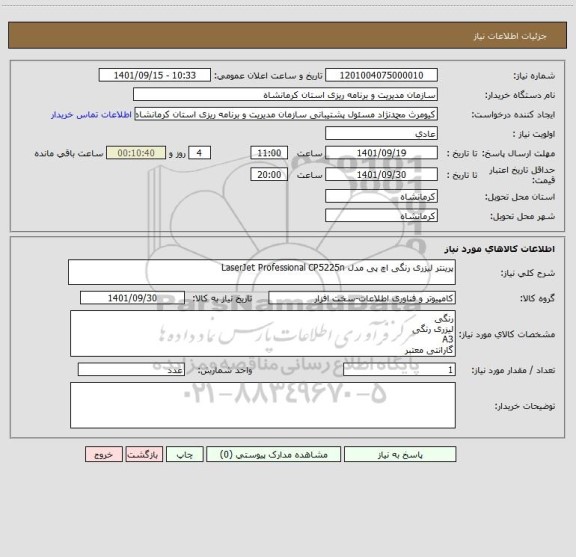Click the goods group field کامپیوتر و فناوری اطلاعات
Viewport: 576px width, 557px height.
click(x=362, y=298)
